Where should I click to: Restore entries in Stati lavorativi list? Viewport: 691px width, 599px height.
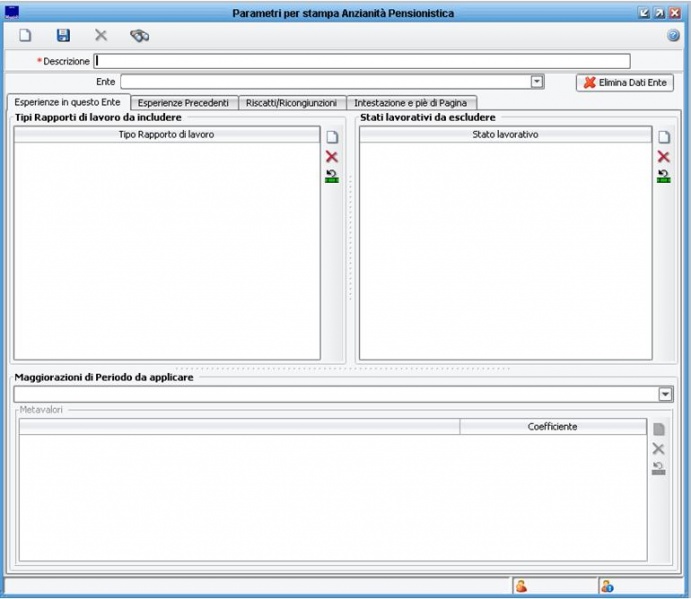click(663, 176)
